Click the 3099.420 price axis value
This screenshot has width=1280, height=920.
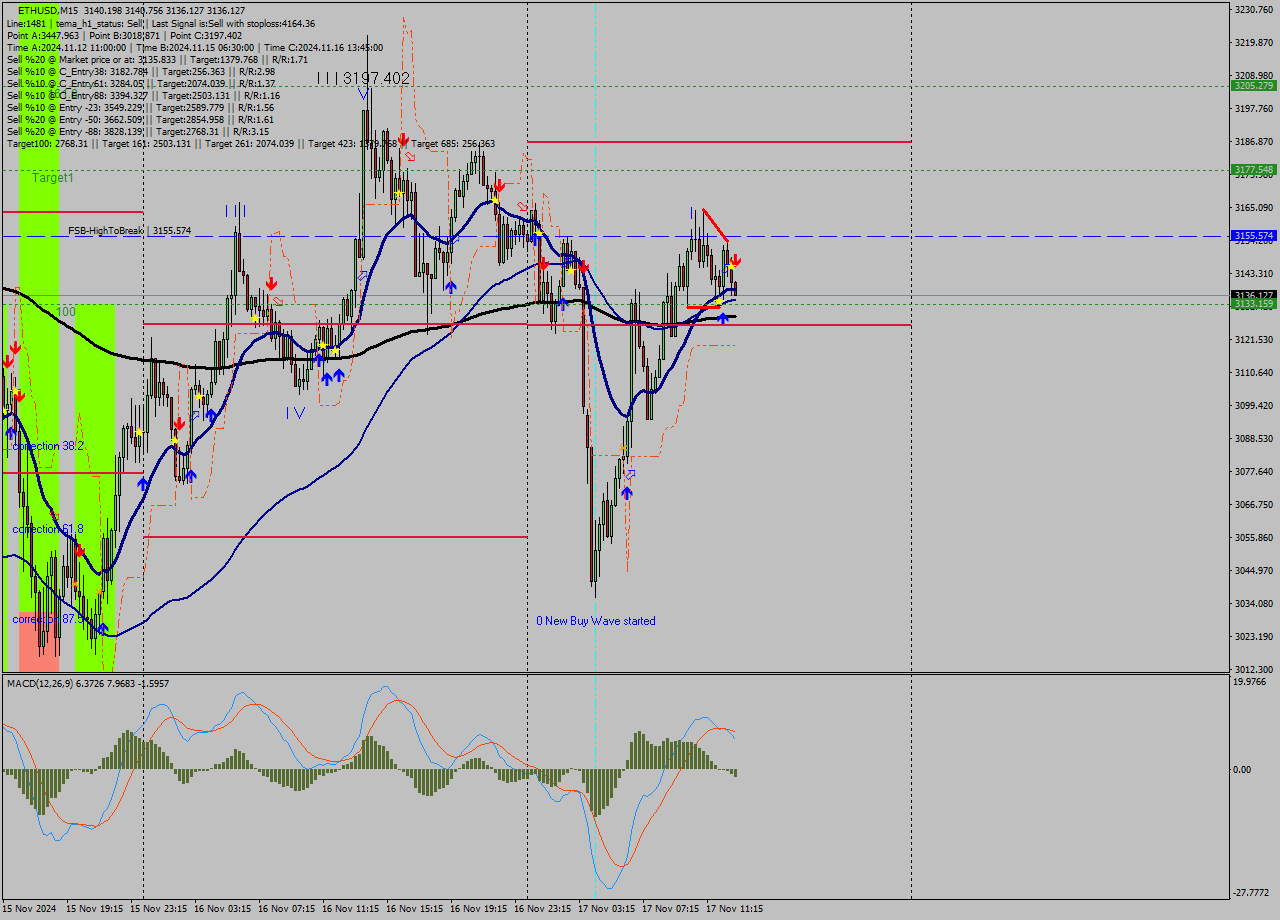pyautogui.click(x=1254, y=406)
